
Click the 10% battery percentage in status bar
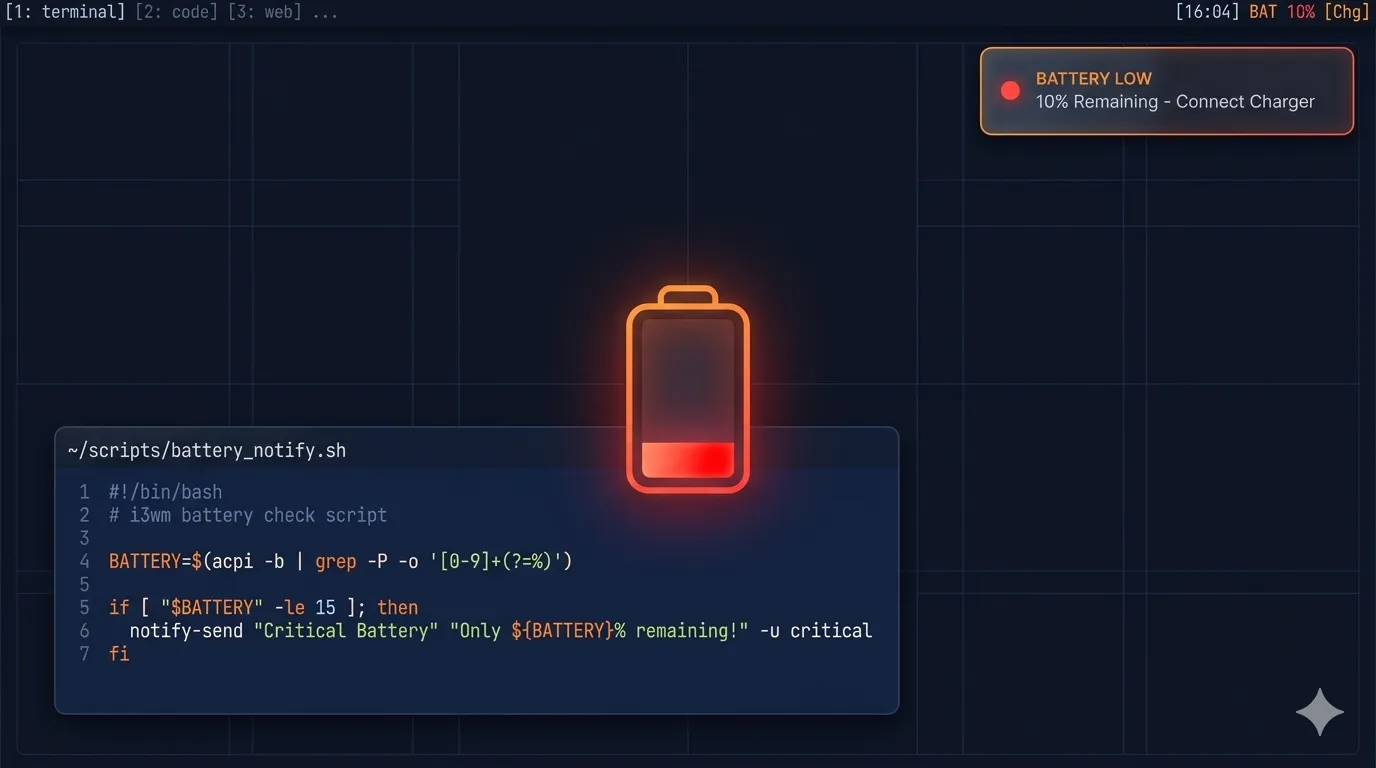(1301, 12)
